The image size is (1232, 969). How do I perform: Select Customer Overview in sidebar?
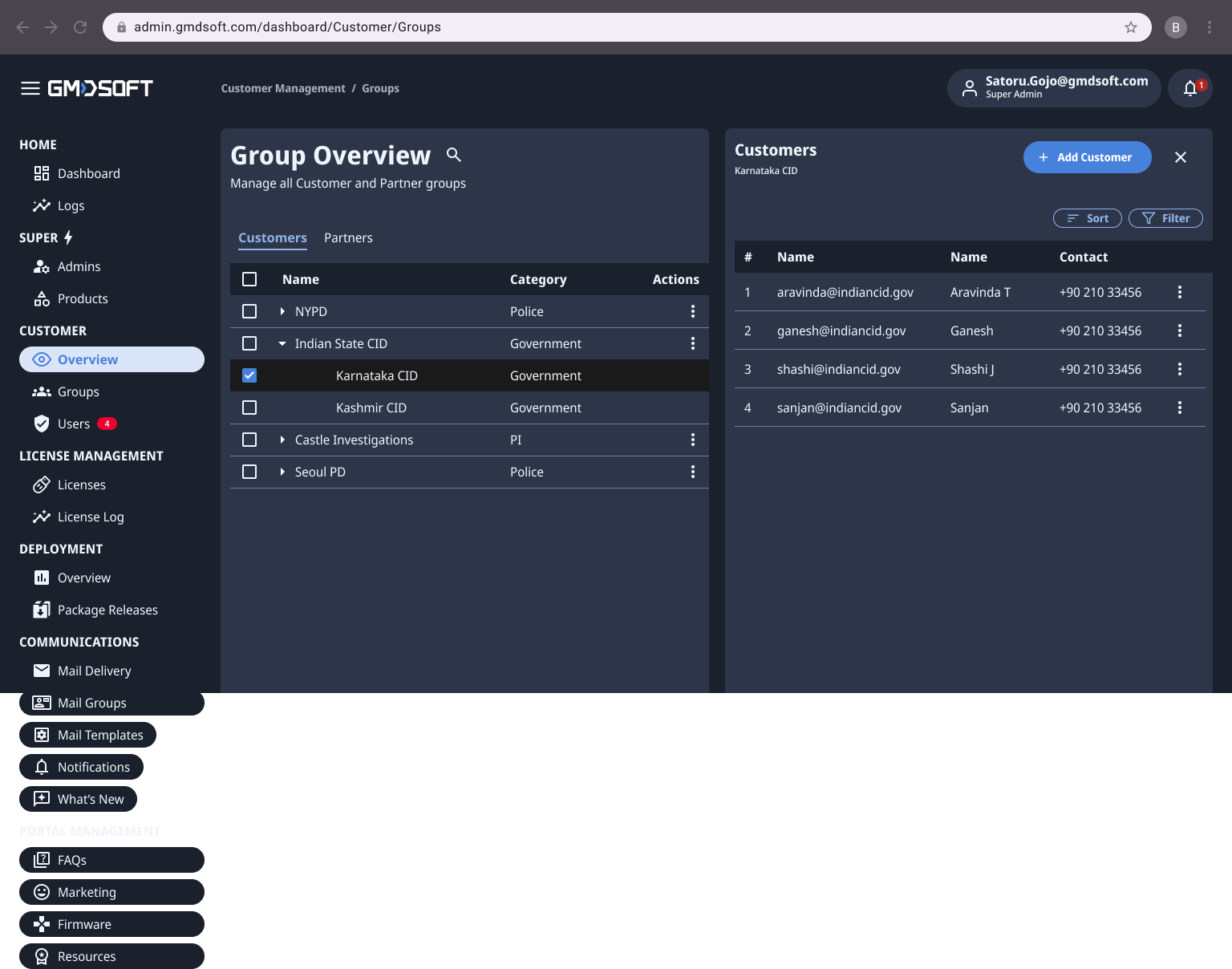click(111, 359)
